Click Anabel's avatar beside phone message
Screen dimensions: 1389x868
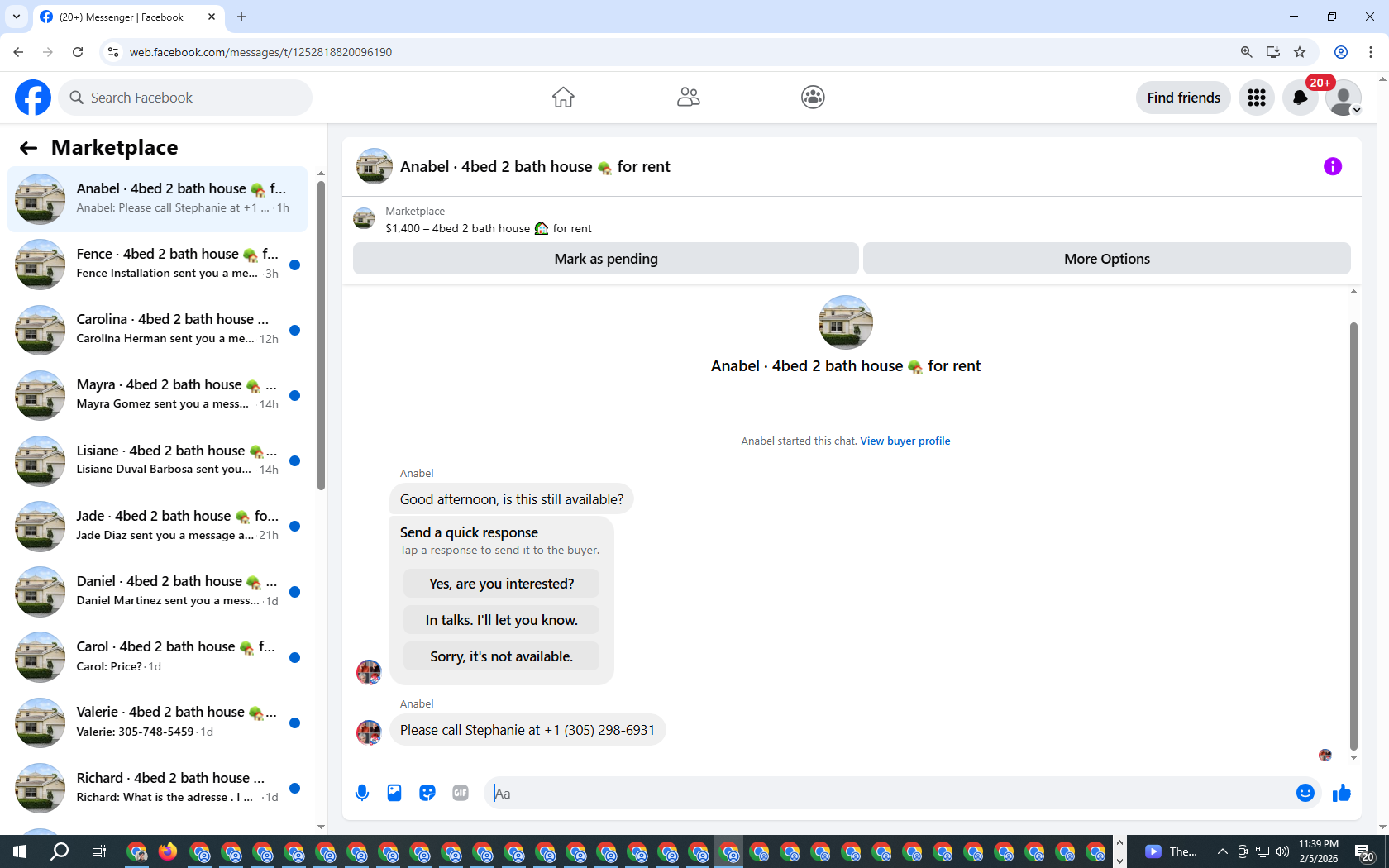(x=369, y=732)
